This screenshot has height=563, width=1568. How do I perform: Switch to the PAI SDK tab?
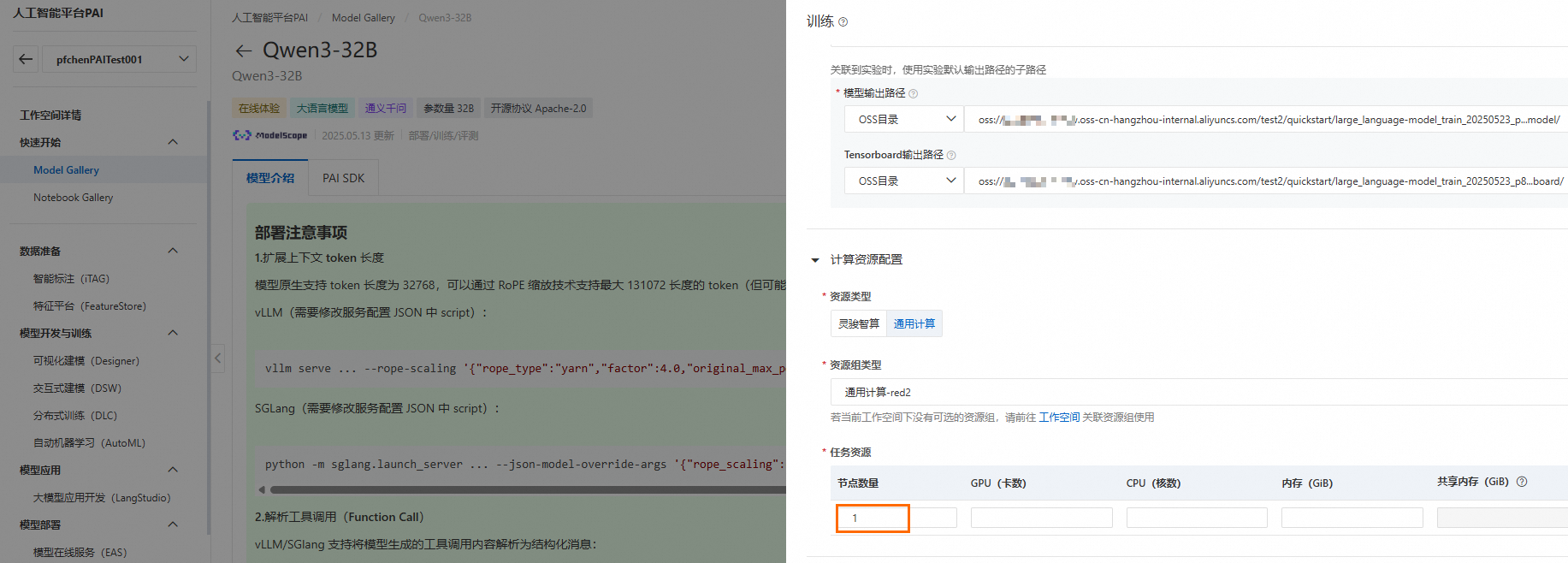click(343, 178)
